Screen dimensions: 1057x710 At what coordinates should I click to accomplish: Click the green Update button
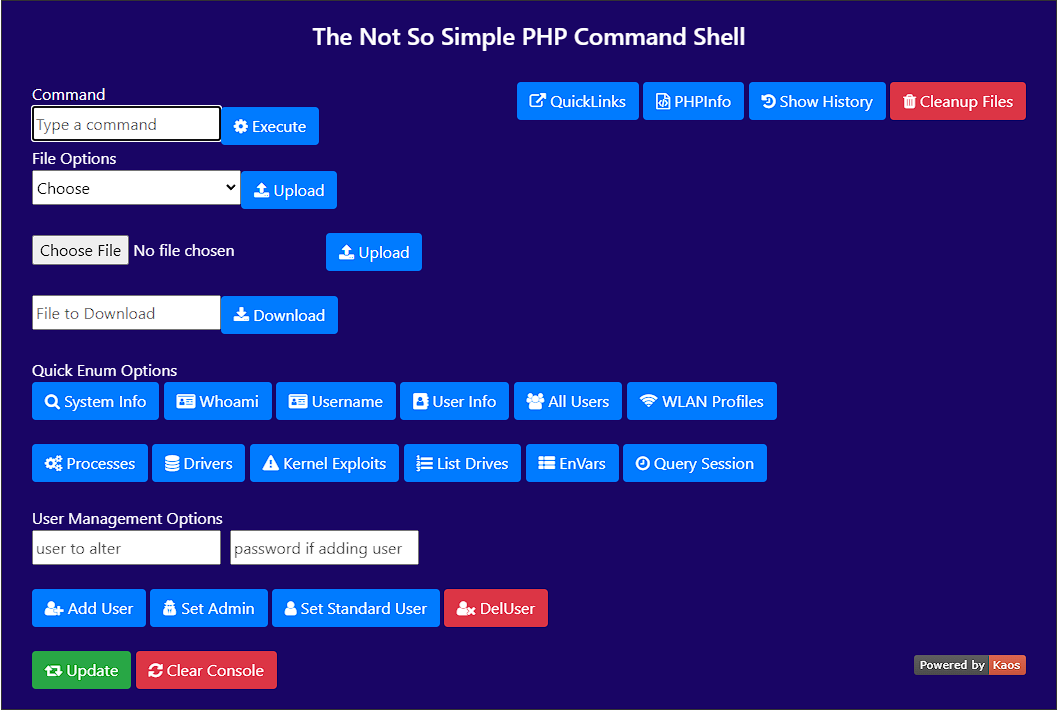pos(81,671)
